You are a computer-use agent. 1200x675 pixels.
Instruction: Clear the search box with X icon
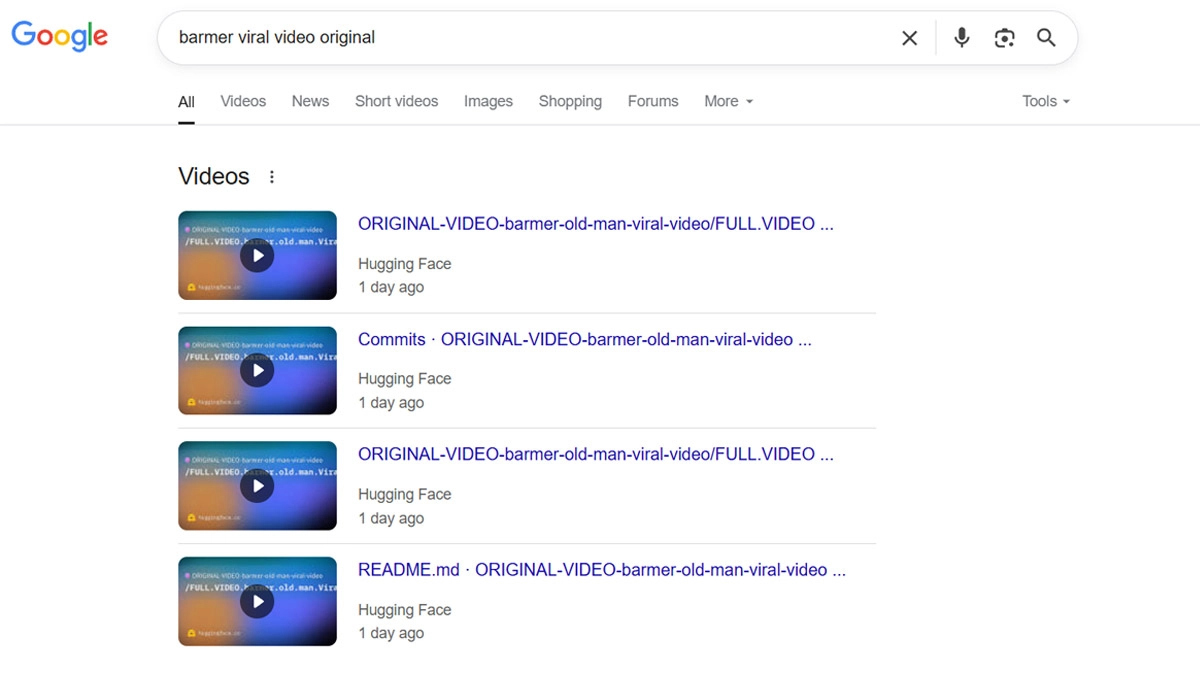[909, 38]
